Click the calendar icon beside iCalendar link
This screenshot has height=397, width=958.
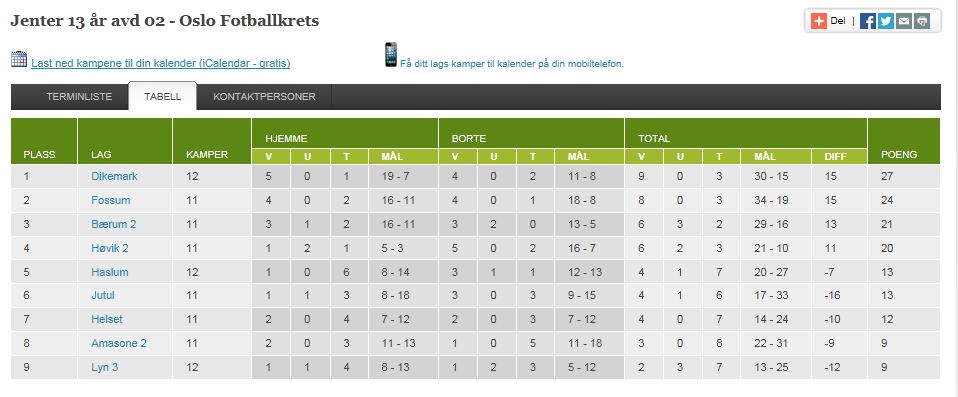click(x=19, y=59)
